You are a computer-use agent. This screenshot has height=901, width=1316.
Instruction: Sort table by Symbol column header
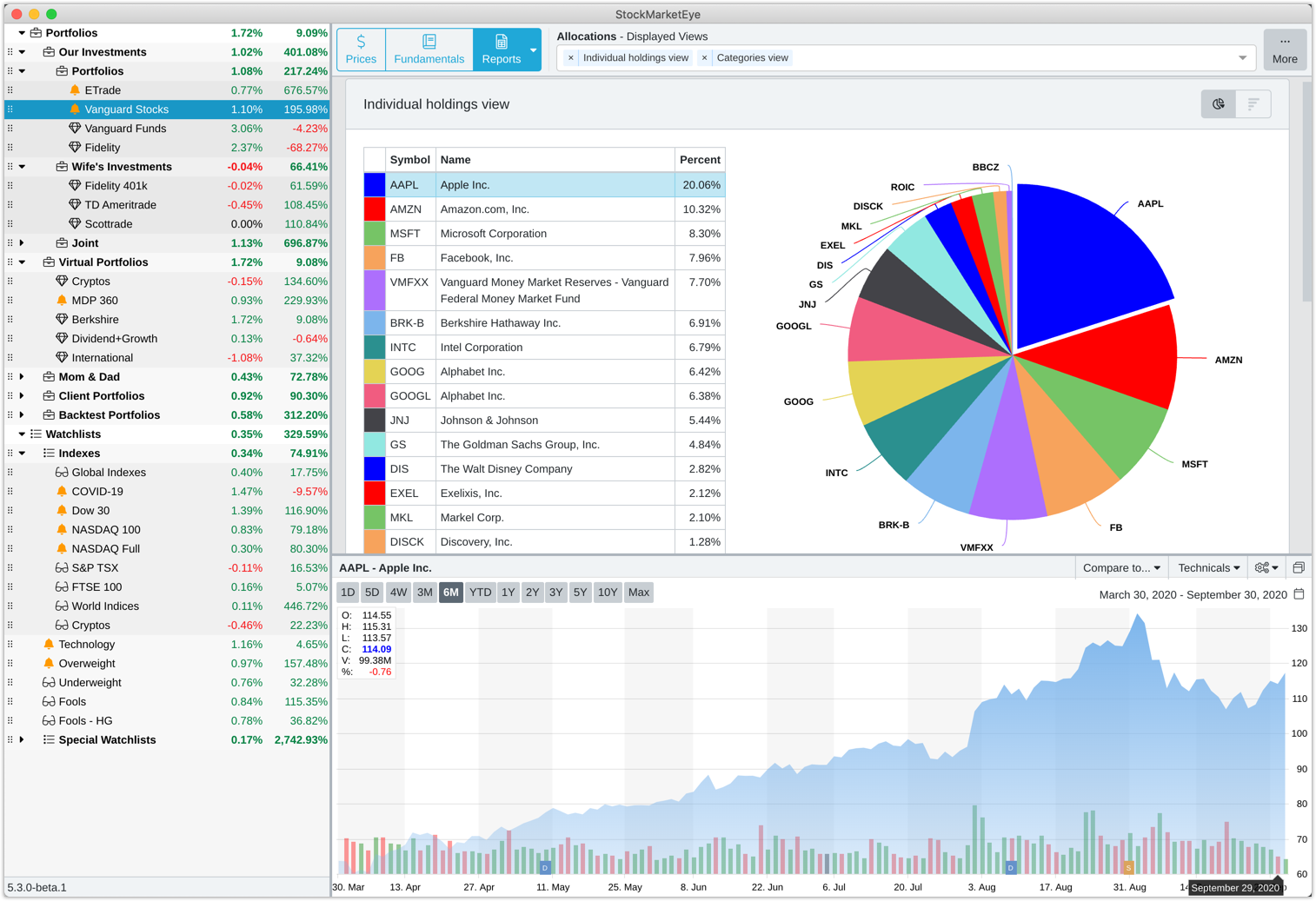click(410, 160)
